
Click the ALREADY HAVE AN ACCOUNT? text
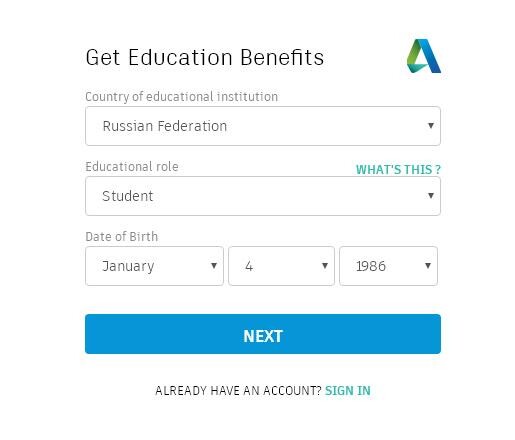tap(238, 391)
